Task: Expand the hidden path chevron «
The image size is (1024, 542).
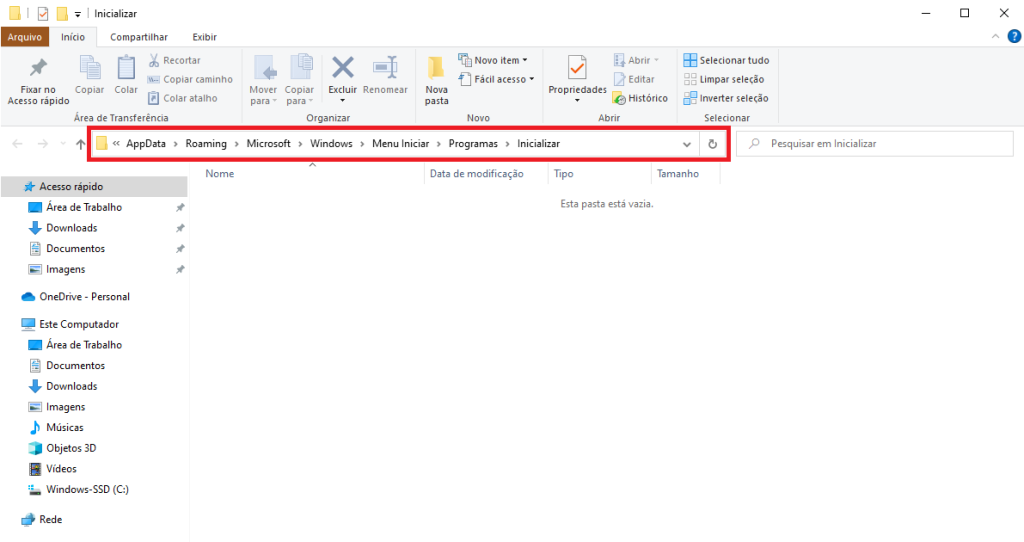Action: pyautogui.click(x=116, y=144)
